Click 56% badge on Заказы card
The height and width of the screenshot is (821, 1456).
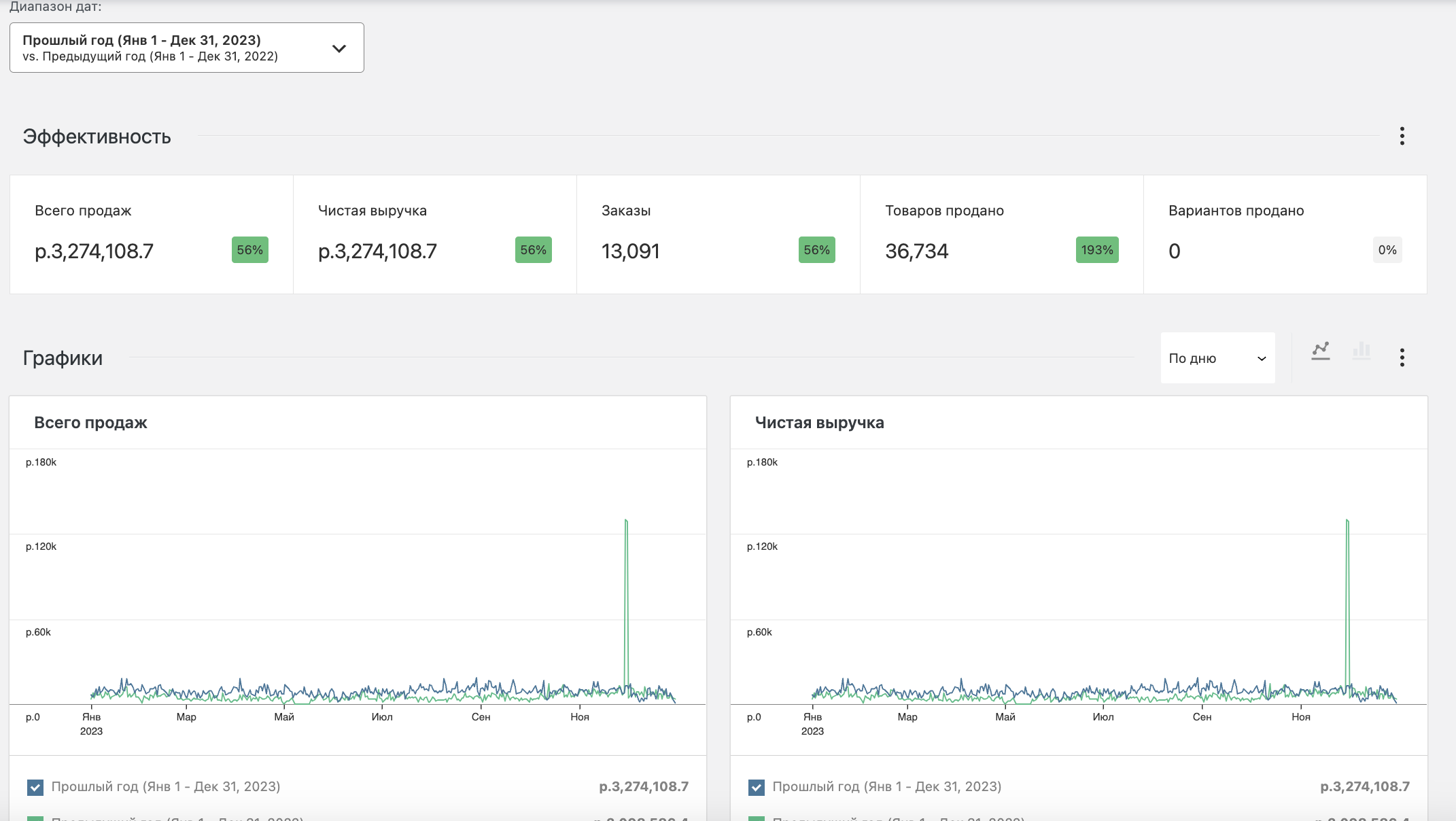(x=816, y=250)
